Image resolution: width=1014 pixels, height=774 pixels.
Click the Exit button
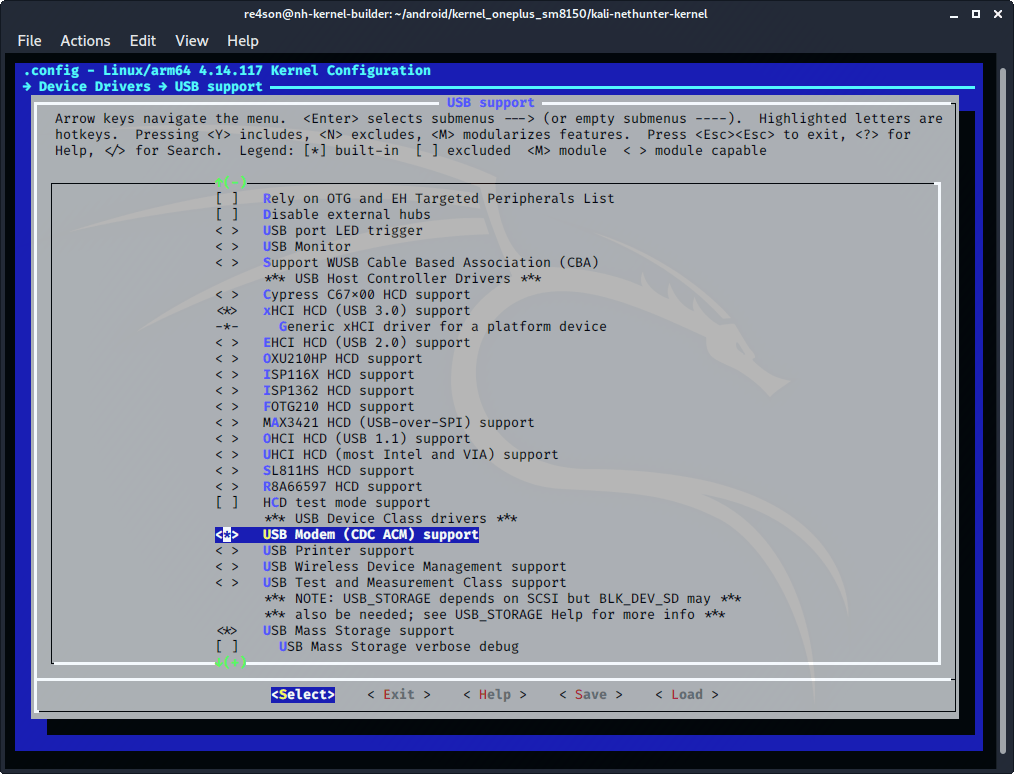pyautogui.click(x=398, y=694)
